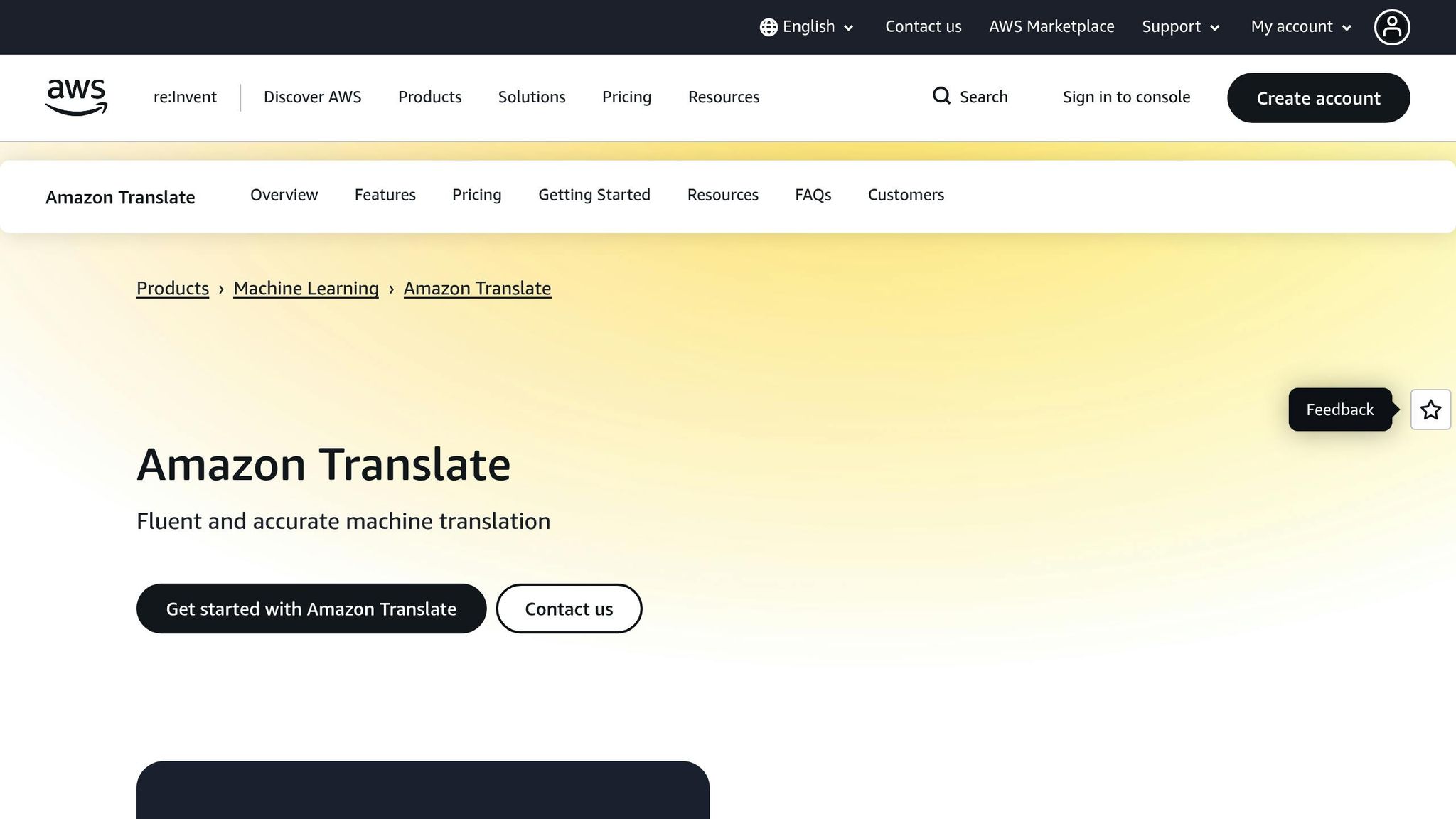1456x819 pixels.
Task: Open the Customers page
Action: tap(906, 195)
